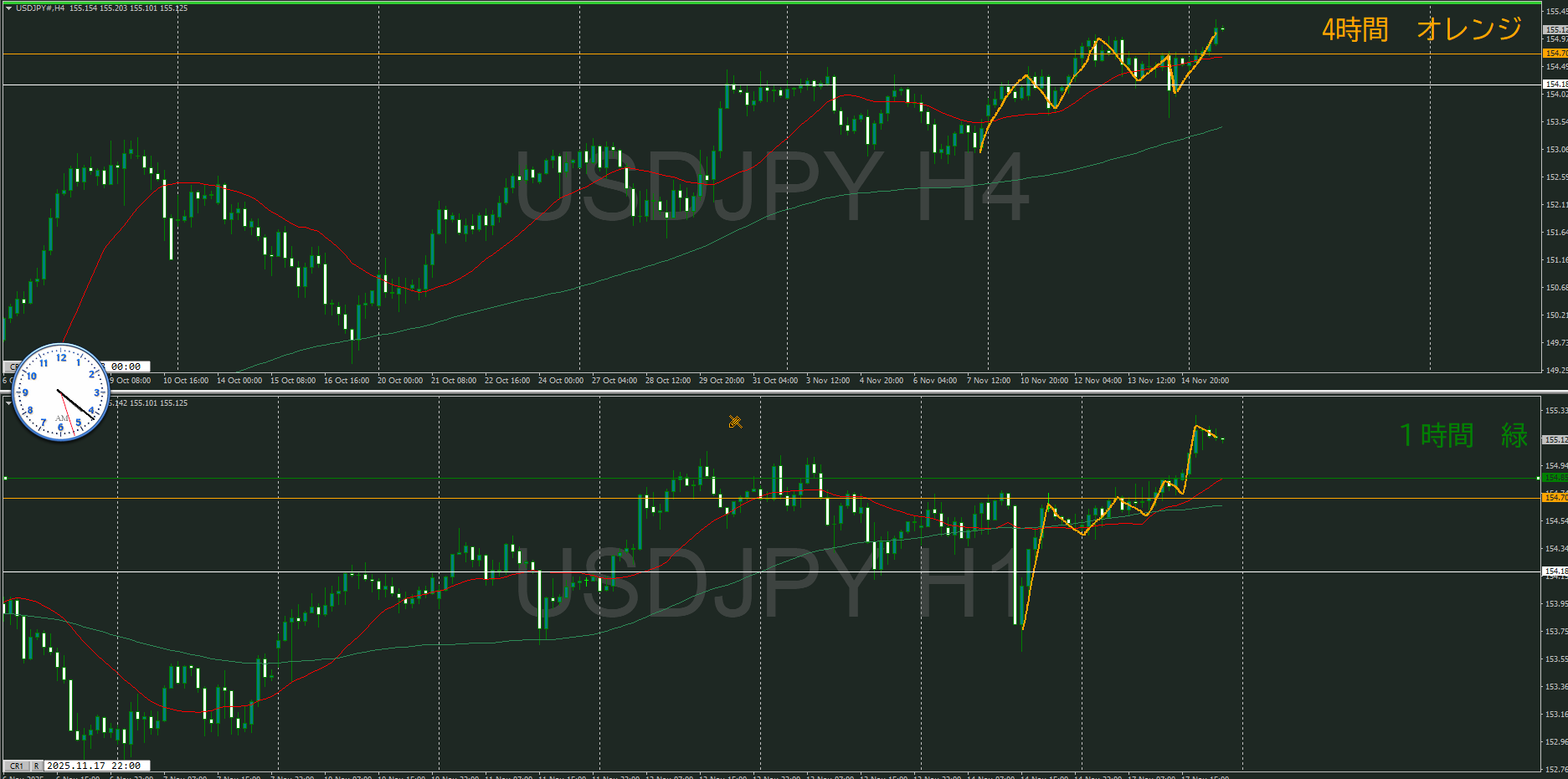Select the orange 4時間 オレンジ text label
This screenshot has height=779, width=1568.
coord(1421,29)
